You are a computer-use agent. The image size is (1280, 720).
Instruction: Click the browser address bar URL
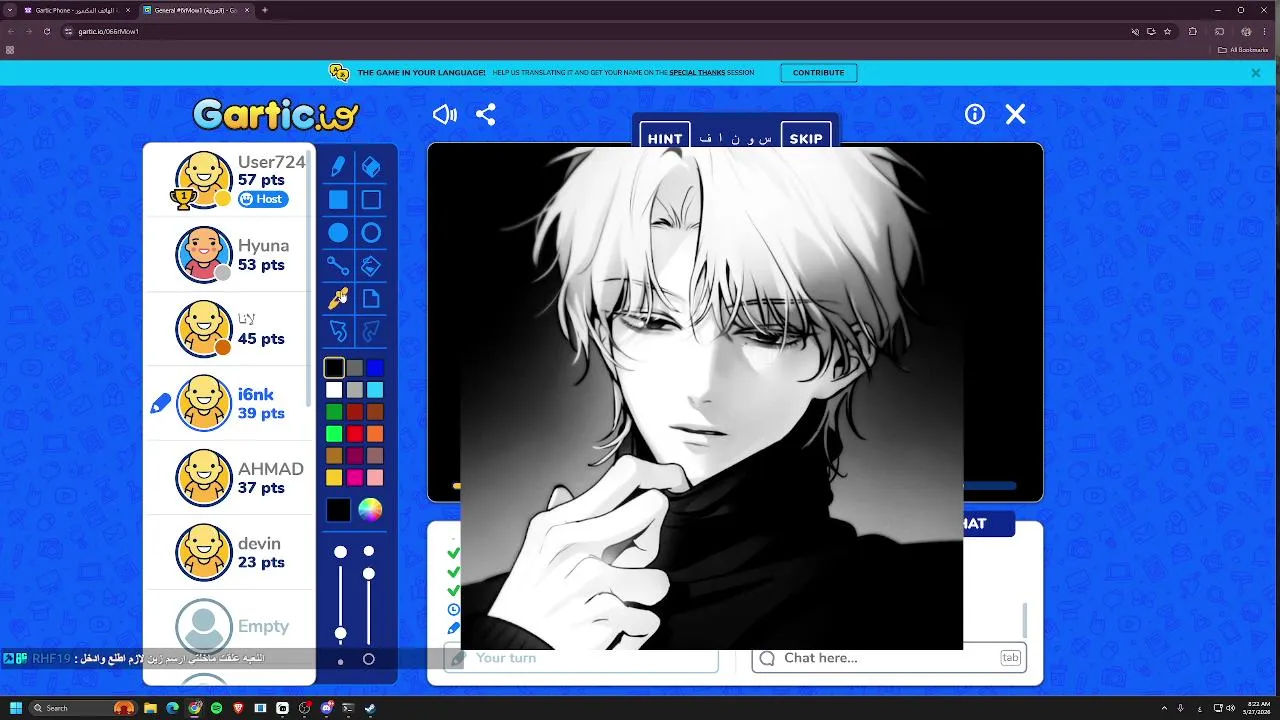109,31
